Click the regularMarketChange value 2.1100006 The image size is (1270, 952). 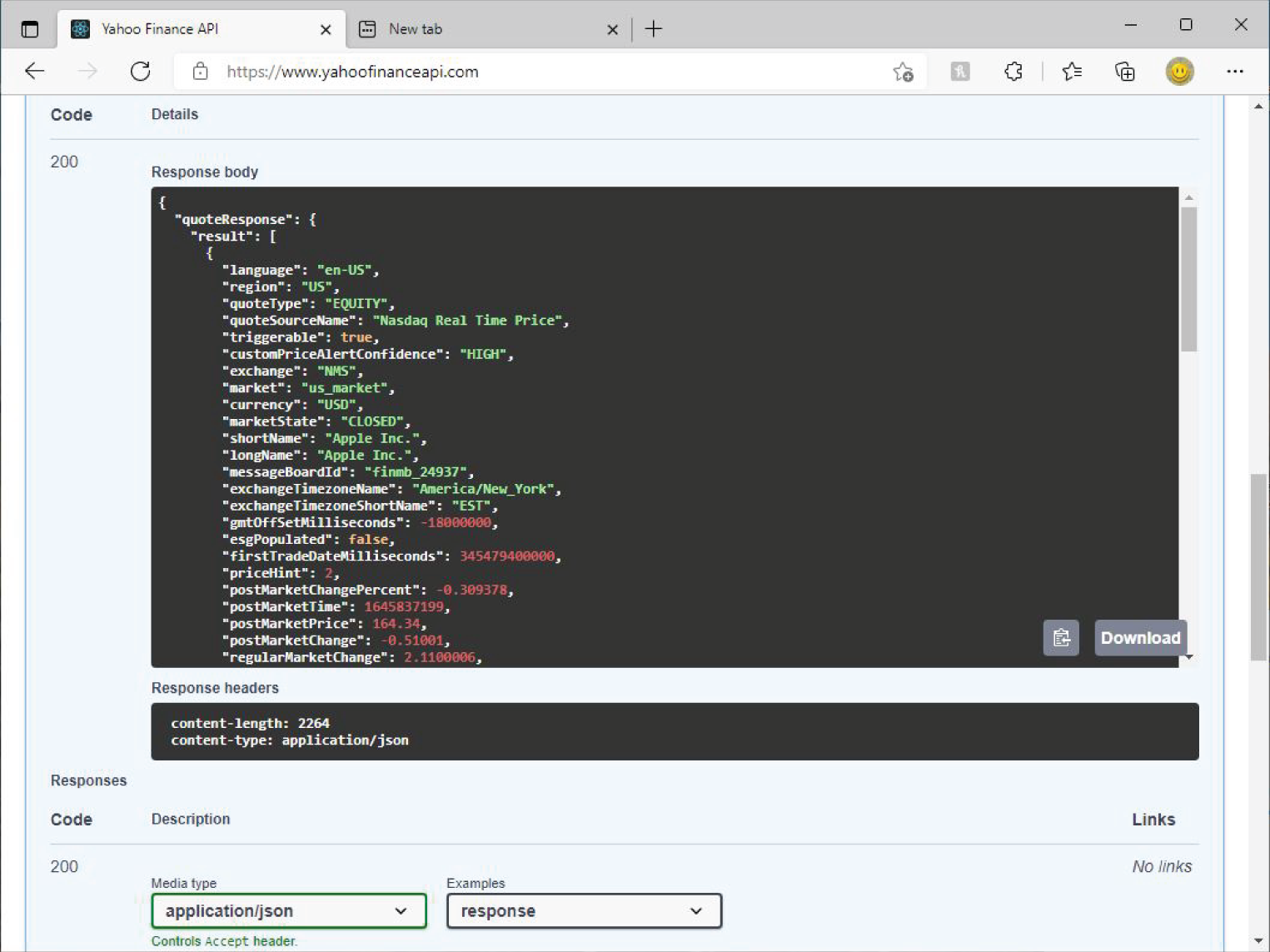click(x=439, y=658)
